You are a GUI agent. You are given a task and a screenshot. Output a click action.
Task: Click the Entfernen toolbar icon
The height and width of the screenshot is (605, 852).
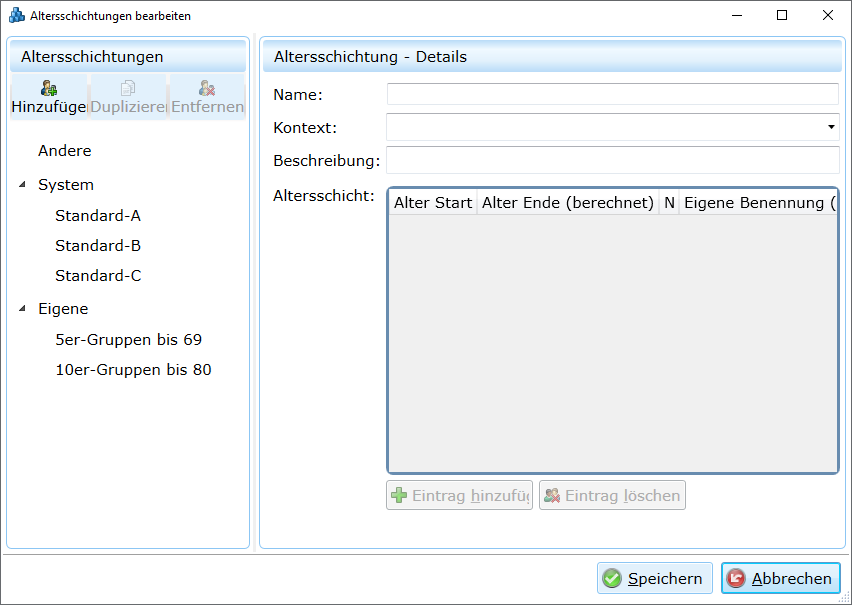click(x=207, y=88)
